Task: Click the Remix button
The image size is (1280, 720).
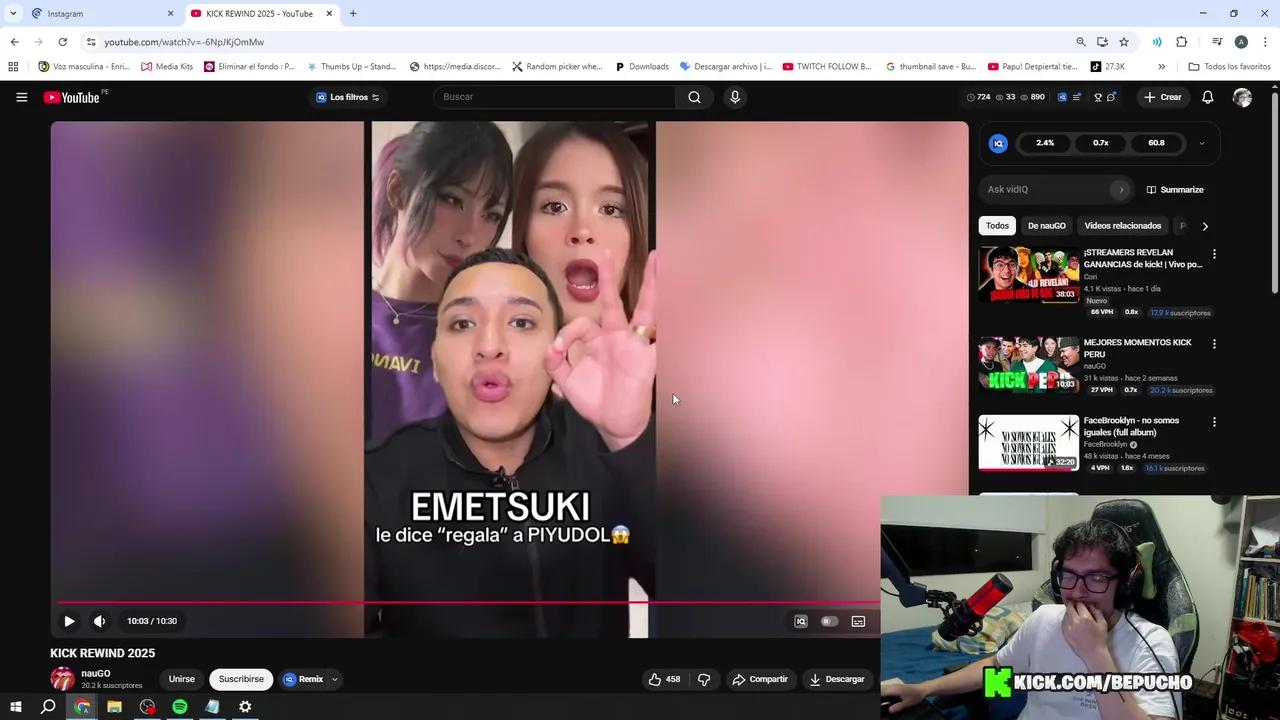Action: pos(304,679)
